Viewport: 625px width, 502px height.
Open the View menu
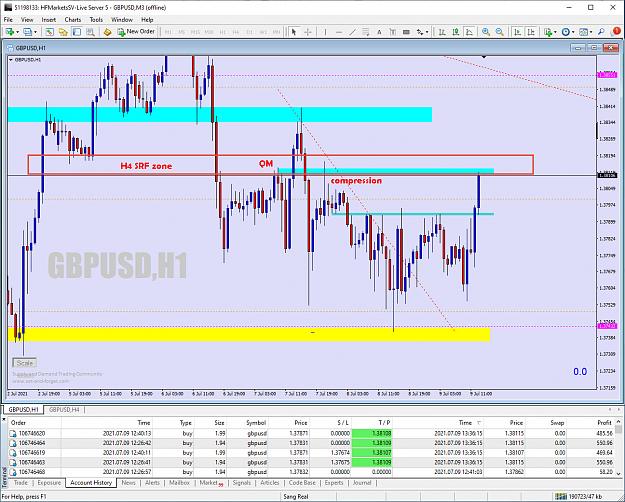click(27, 20)
